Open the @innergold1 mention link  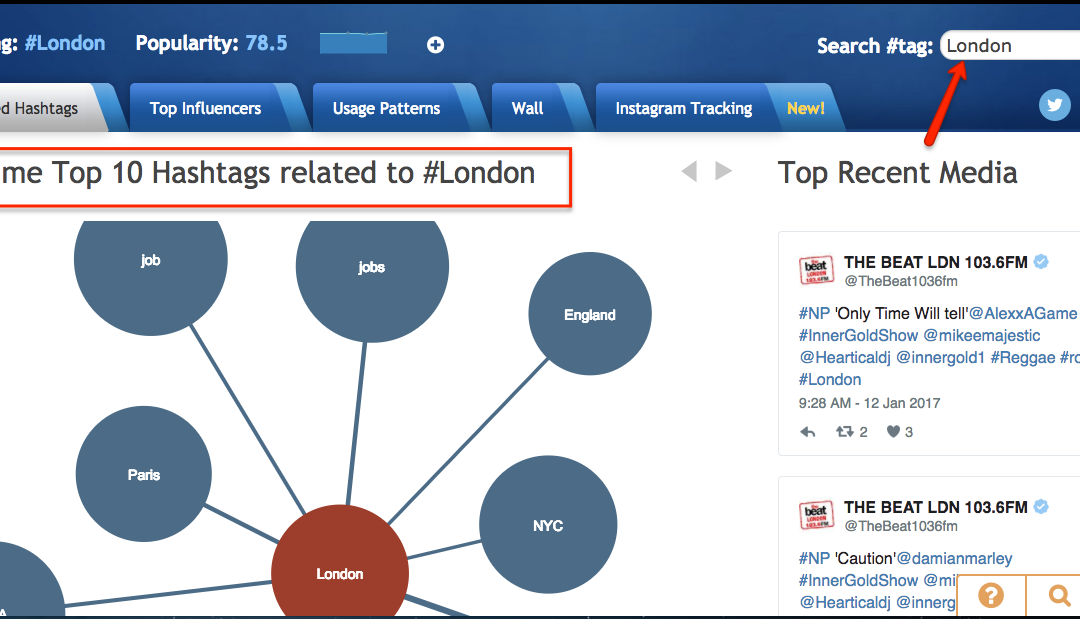pos(941,357)
